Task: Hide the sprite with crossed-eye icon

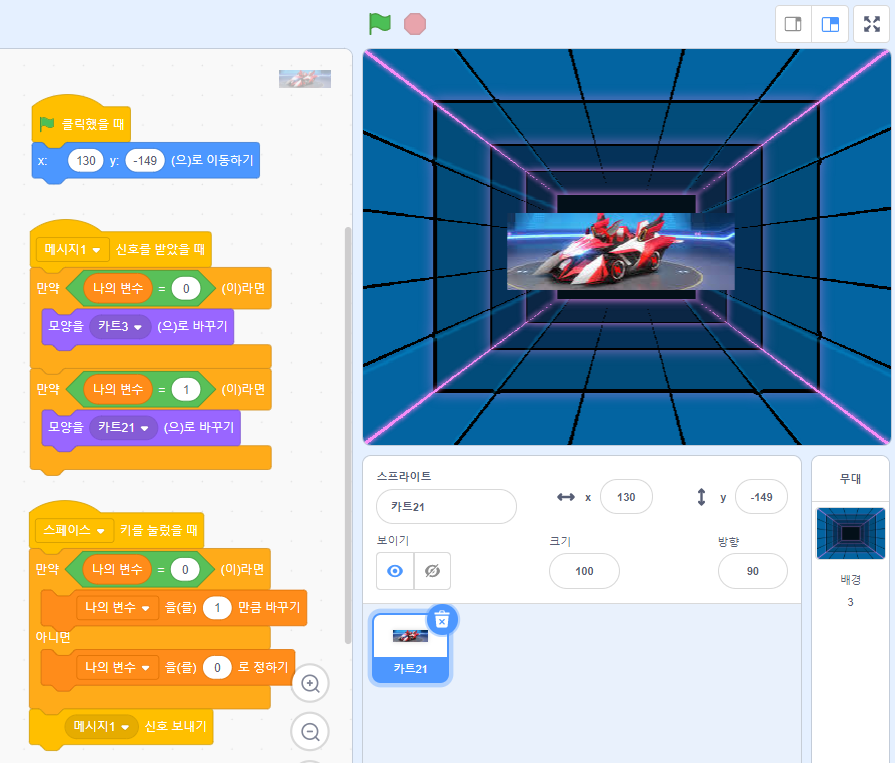Action: [x=432, y=571]
